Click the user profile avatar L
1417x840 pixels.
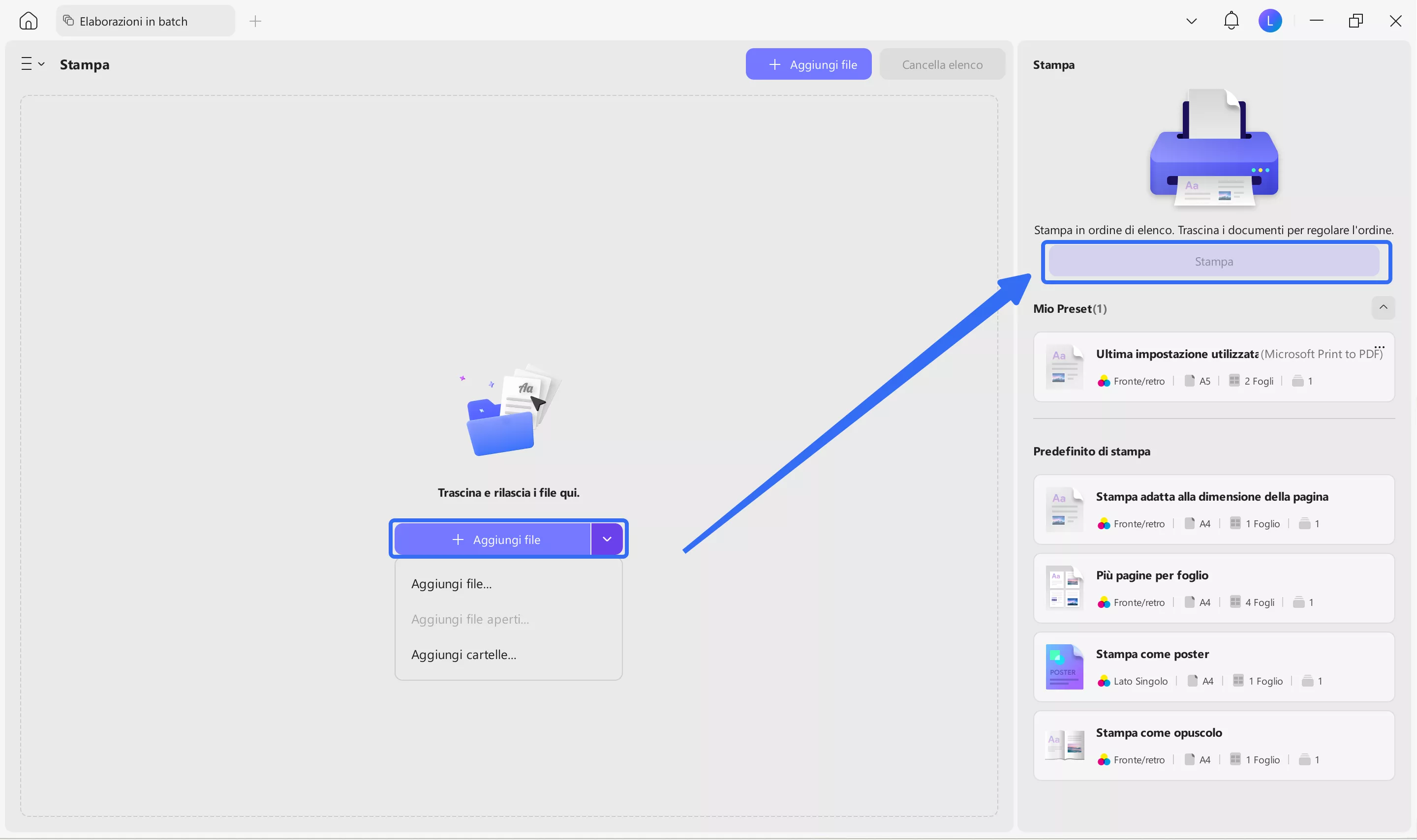click(x=1270, y=21)
